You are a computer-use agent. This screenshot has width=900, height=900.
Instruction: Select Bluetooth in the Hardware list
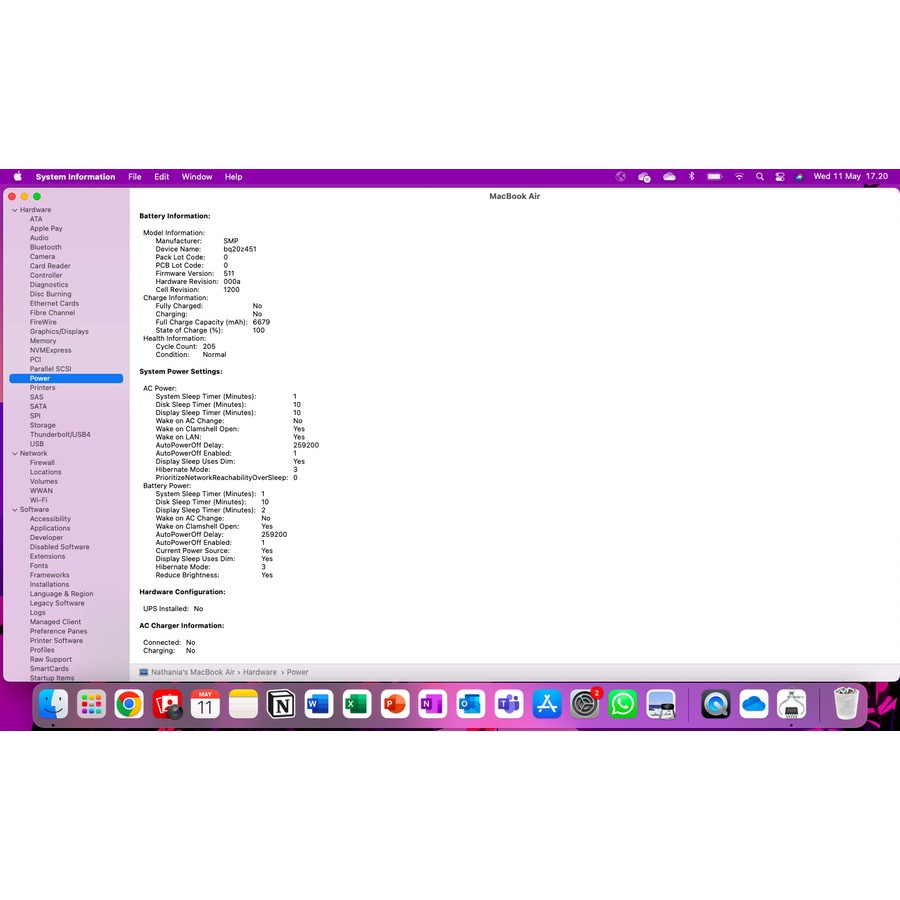45,247
